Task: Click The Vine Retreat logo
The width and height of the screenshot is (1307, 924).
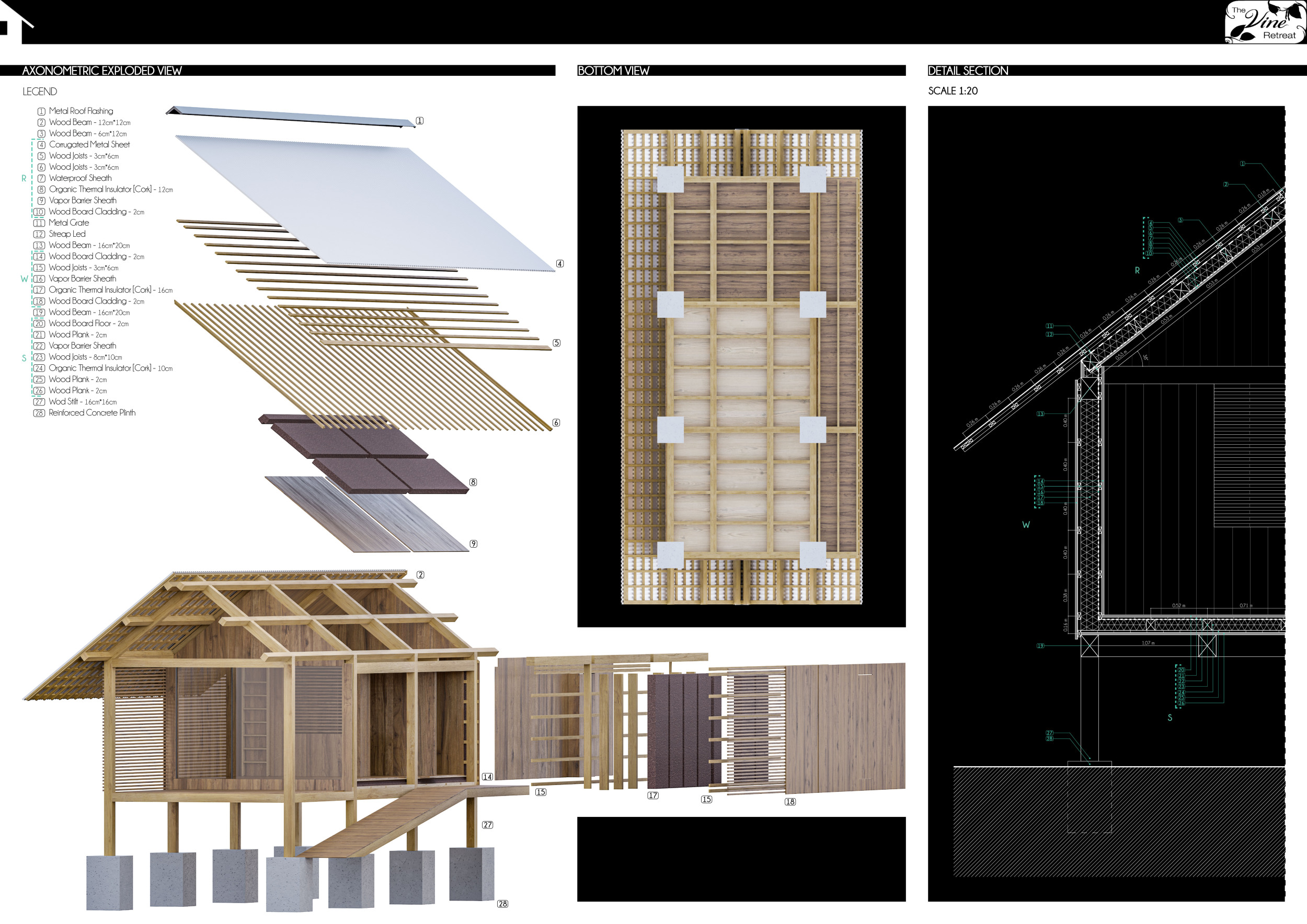Action: 1265,22
